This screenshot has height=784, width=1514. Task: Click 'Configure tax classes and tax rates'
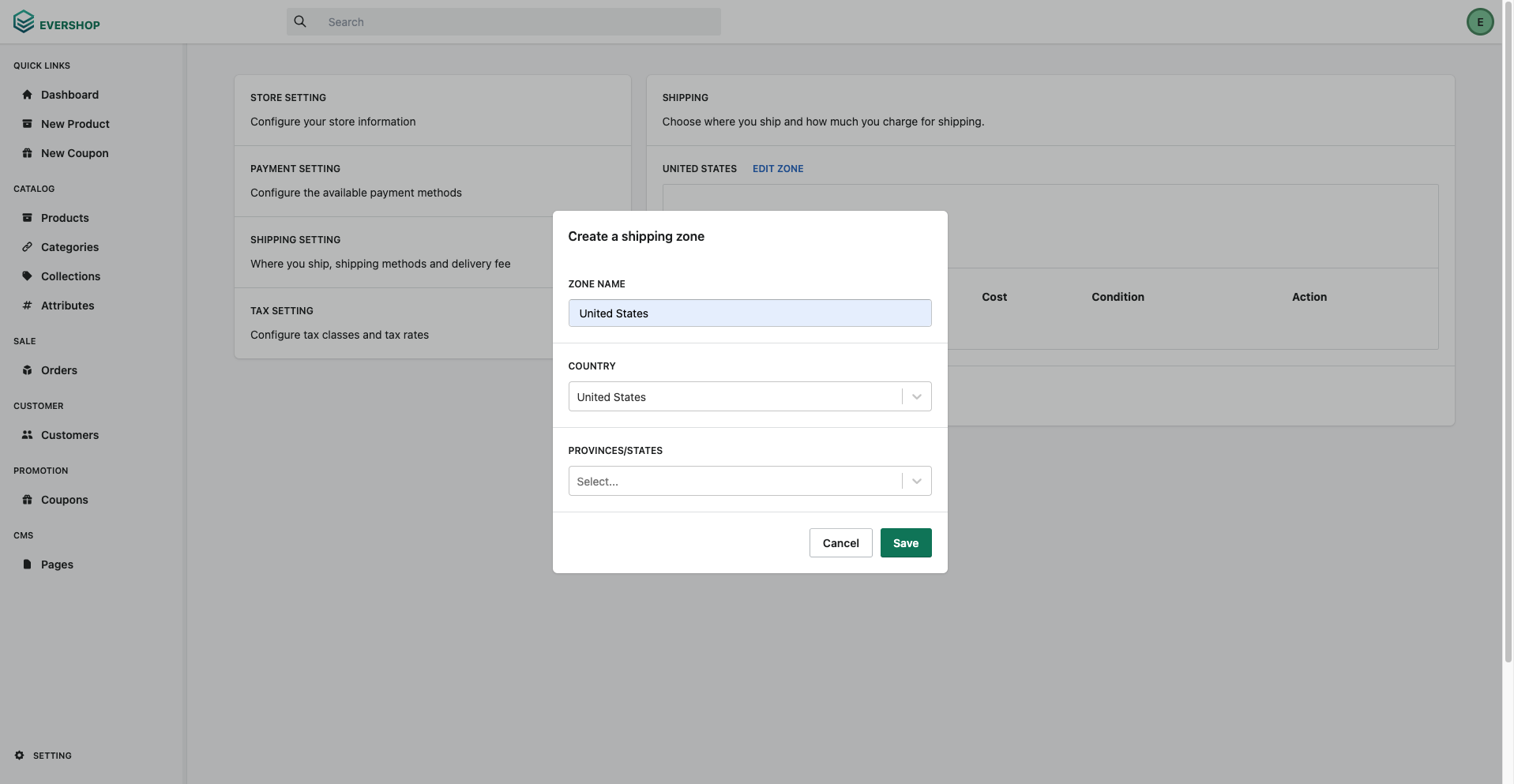pos(340,335)
